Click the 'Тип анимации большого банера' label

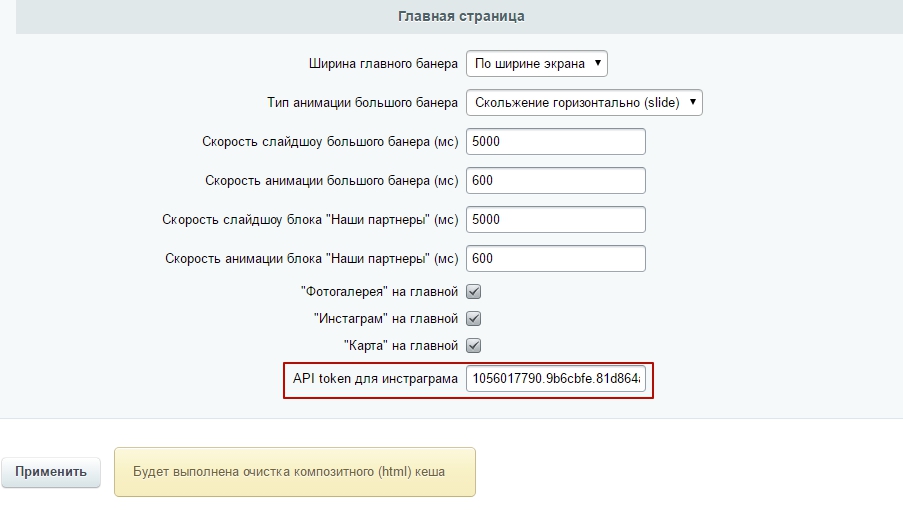[x=362, y=103]
